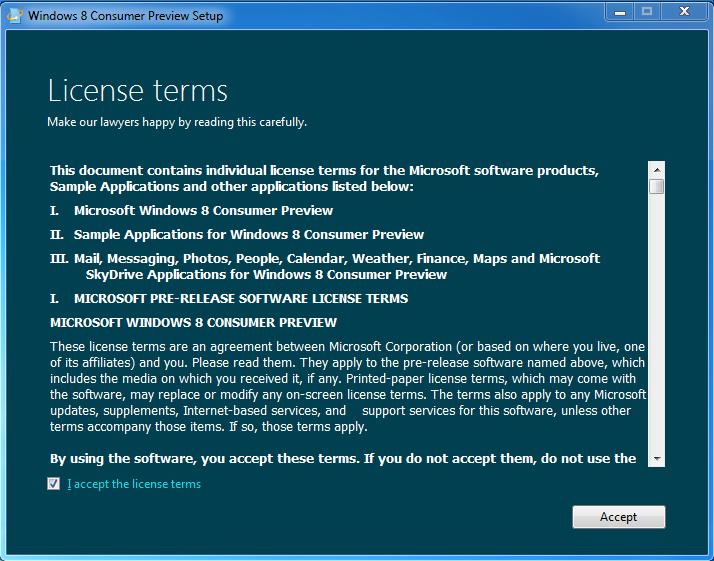The height and width of the screenshot is (561, 714).
Task: Click the 'MICROSOFT PRE-RELEASE SOFTWARE LICENSE TERMS' heading
Action: (x=240, y=298)
